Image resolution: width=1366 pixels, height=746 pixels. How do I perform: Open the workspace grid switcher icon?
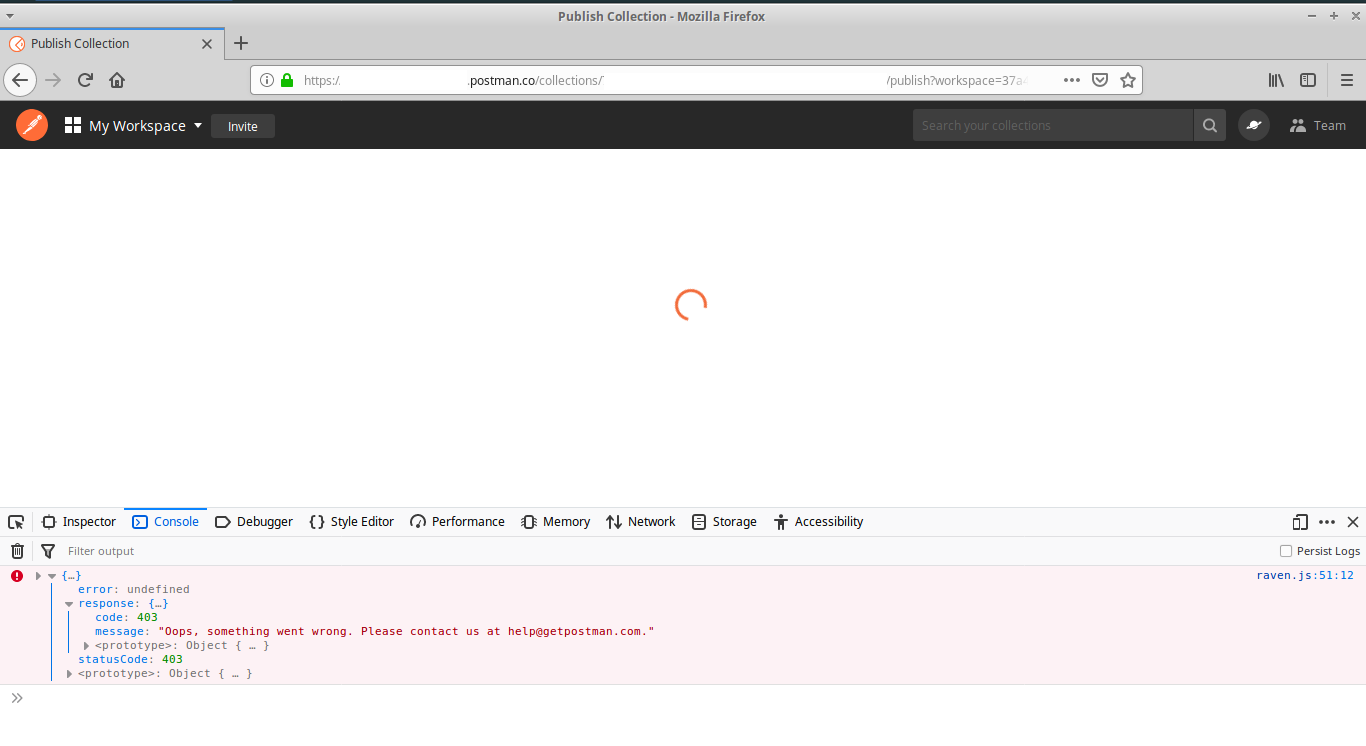coord(72,125)
